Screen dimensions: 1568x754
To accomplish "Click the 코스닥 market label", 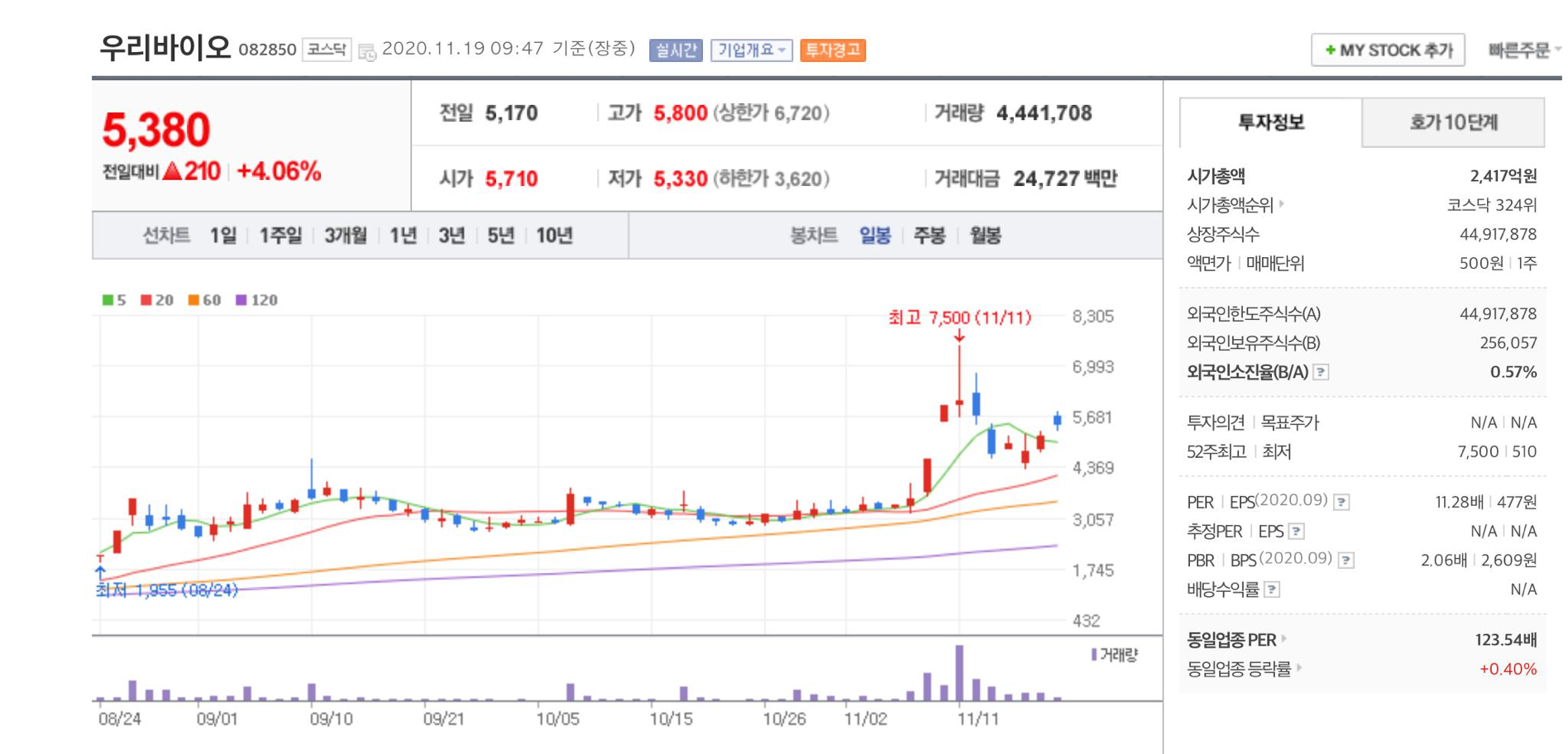I will pyautogui.click(x=327, y=50).
